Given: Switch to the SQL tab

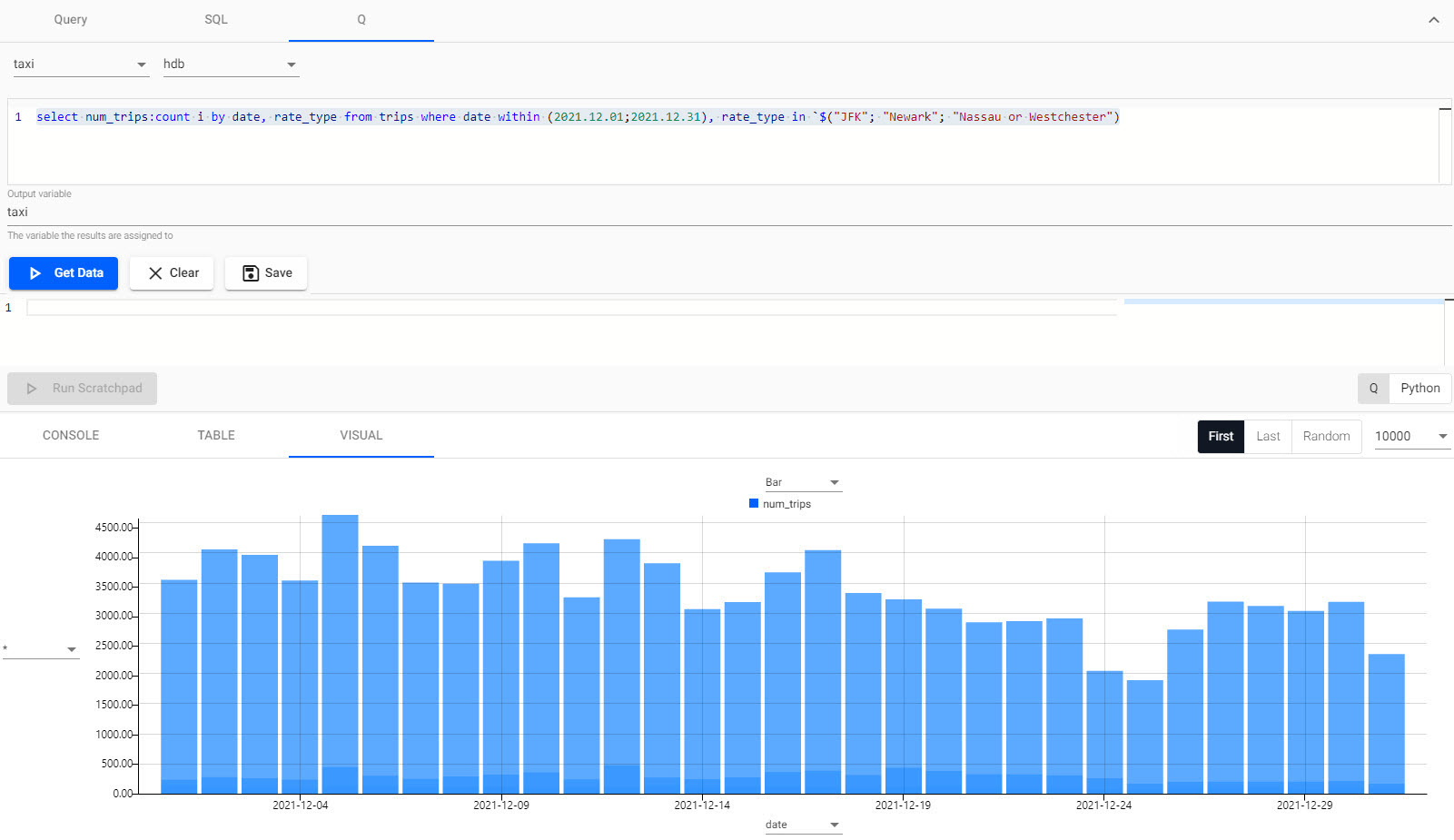Looking at the screenshot, I should tap(215, 19).
